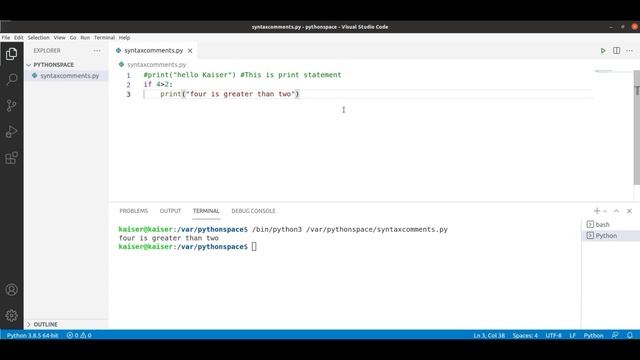Open the Explorer view in activity bar
Screen dimensions: 640x360
click(x=11, y=54)
